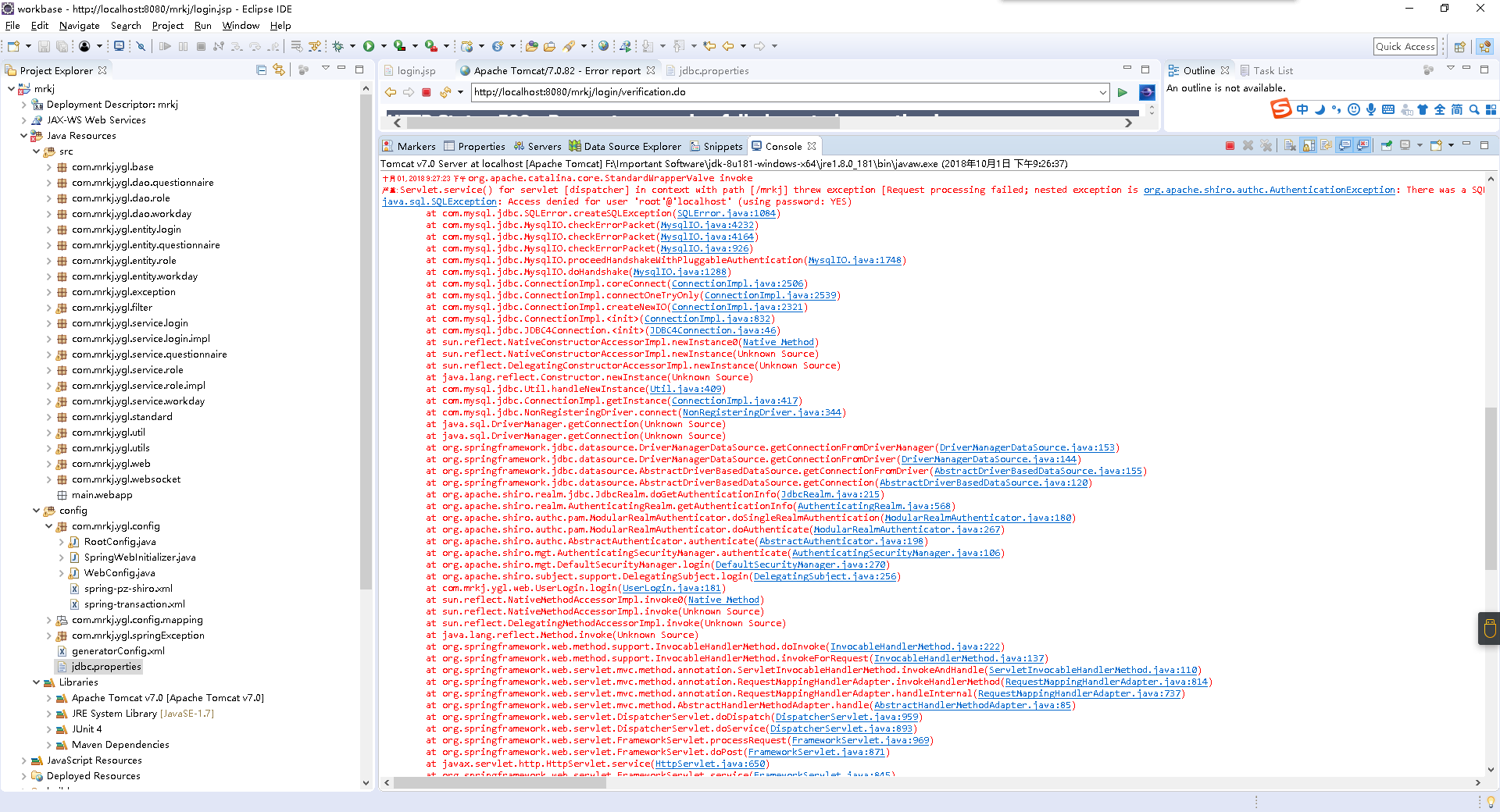The height and width of the screenshot is (812, 1500).
Task: Click Sogou soft keyboard icon
Action: pos(1388,109)
